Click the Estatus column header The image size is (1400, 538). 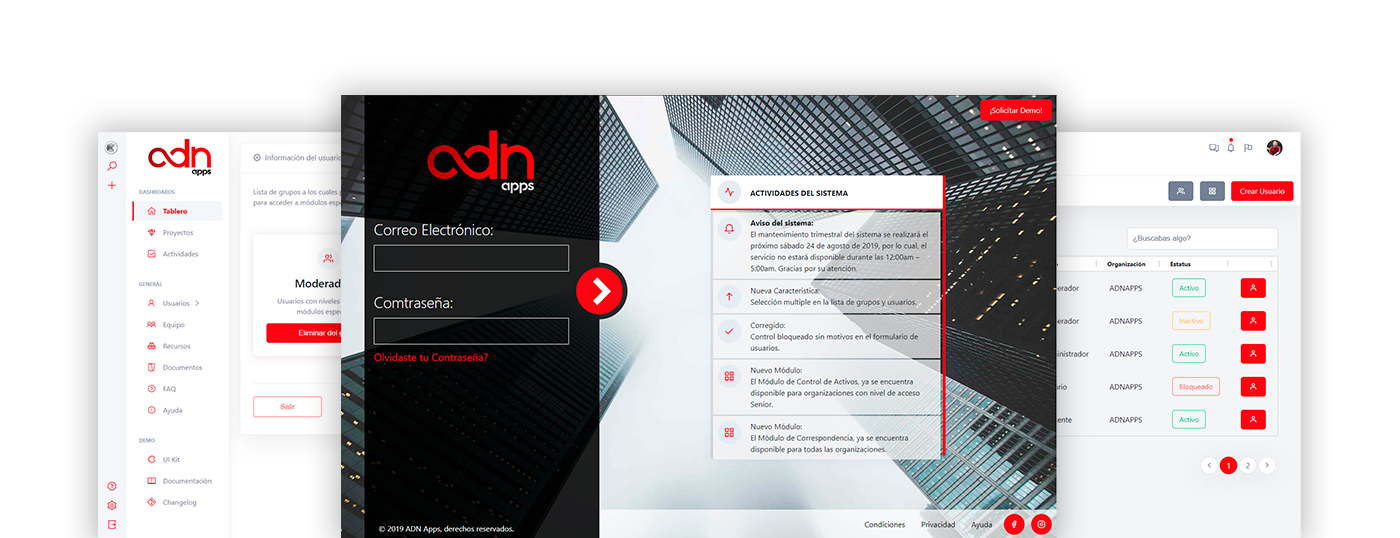[x=1181, y=264]
